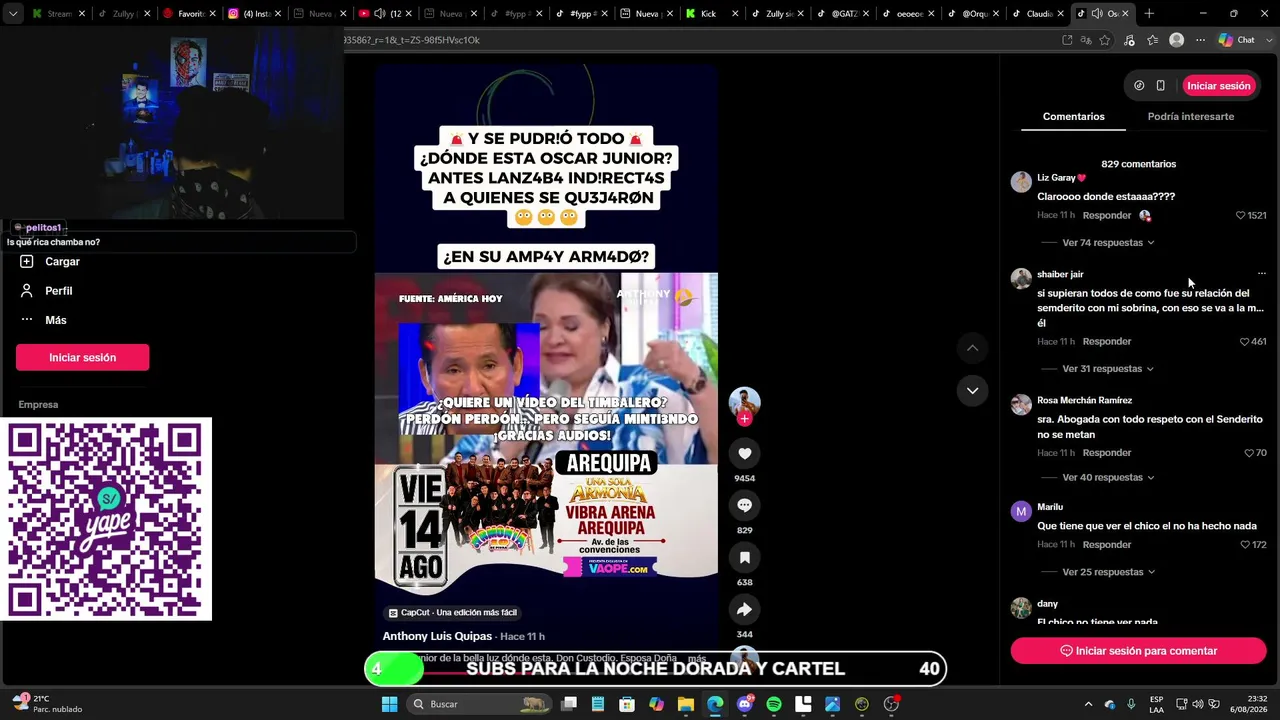Image resolution: width=1280 pixels, height=720 pixels.
Task: Switch to the Claudia TikTok browser tab
Action: tap(1036, 14)
